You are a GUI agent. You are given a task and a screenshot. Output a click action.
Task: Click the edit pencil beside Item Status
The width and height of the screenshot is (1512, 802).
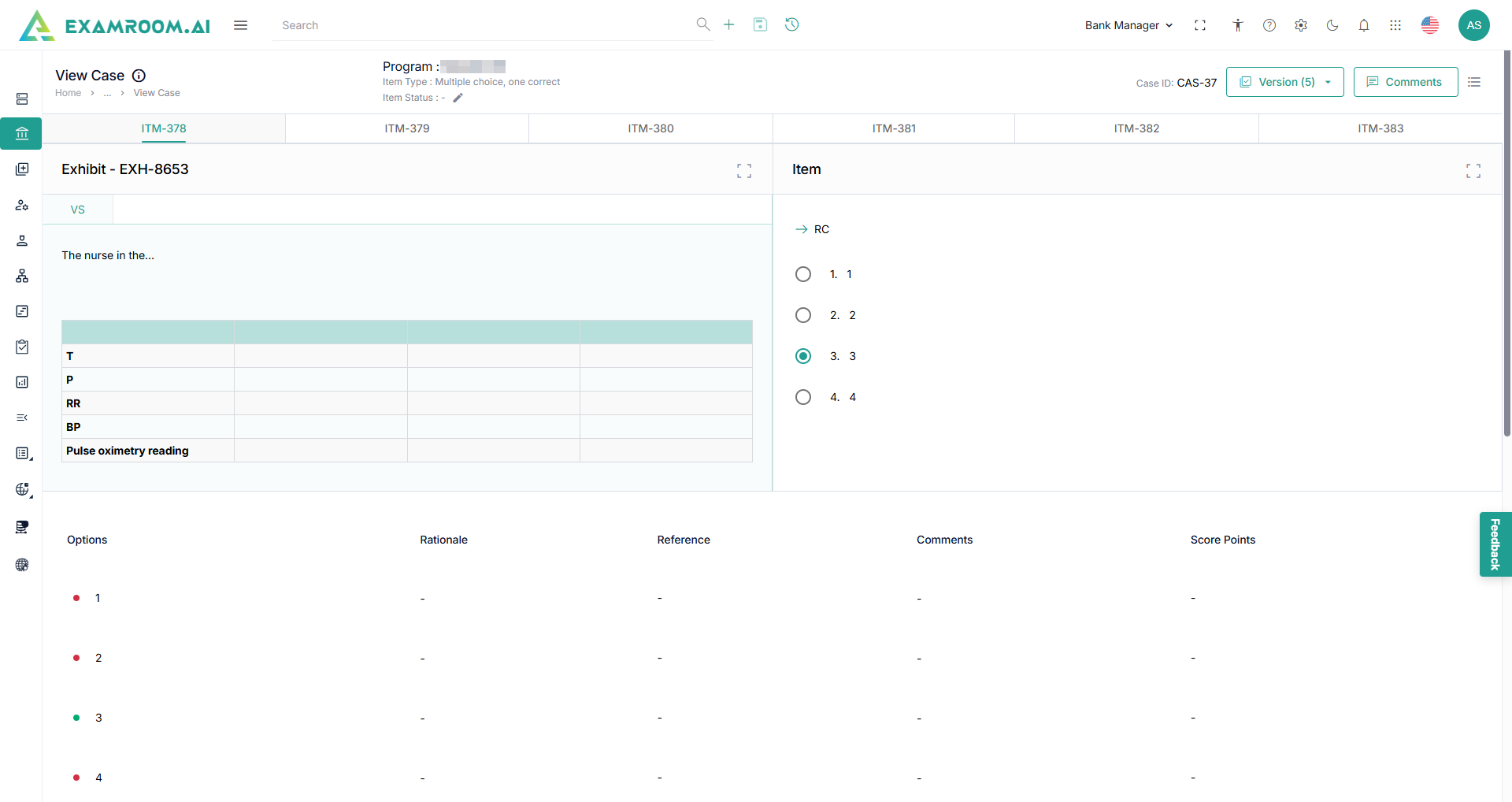tap(458, 98)
